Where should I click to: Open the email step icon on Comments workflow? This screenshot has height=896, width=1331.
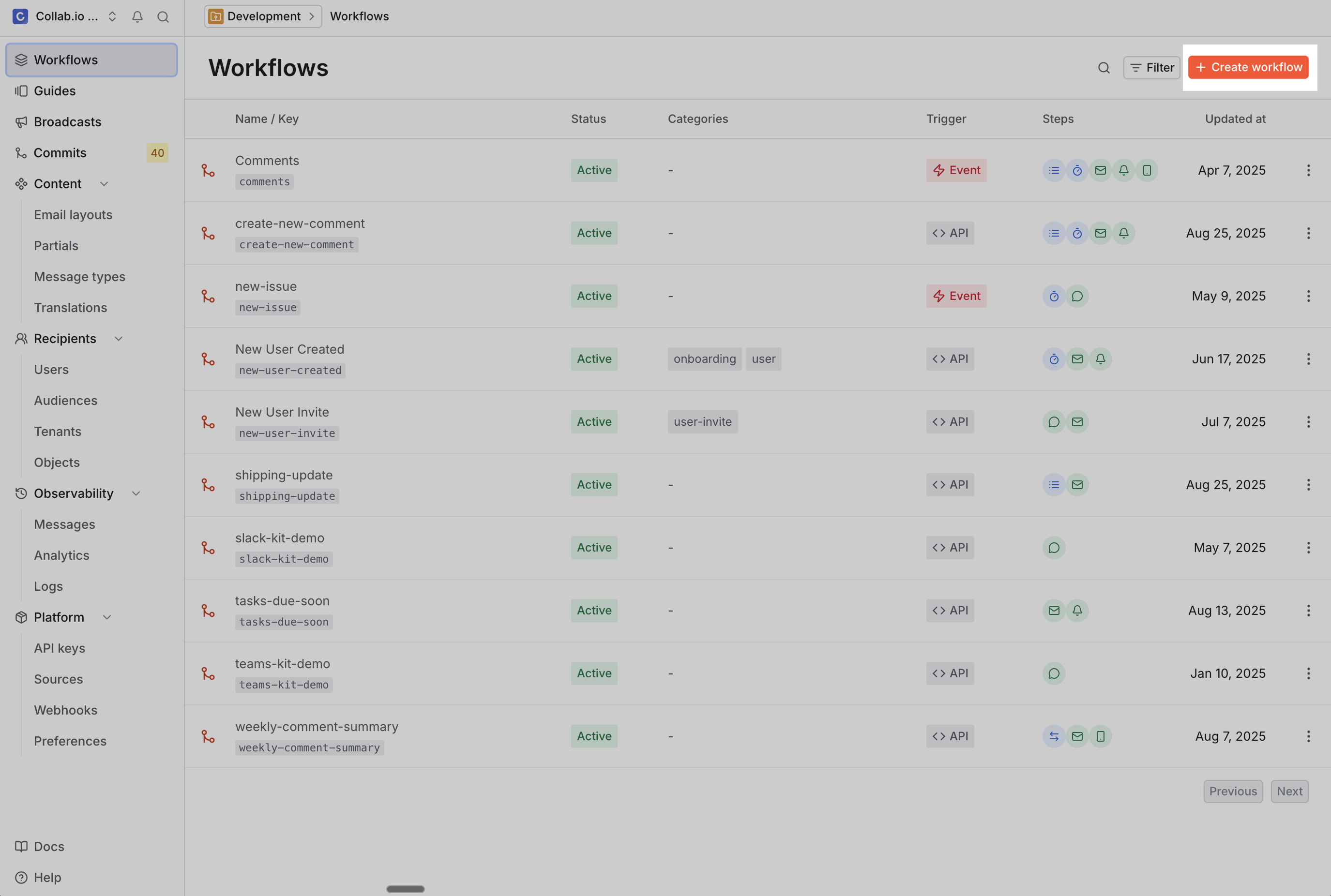1101,170
